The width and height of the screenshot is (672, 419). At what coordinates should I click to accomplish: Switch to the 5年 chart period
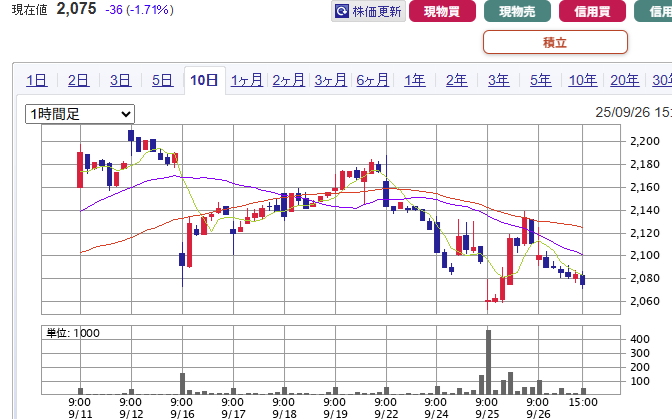click(541, 80)
